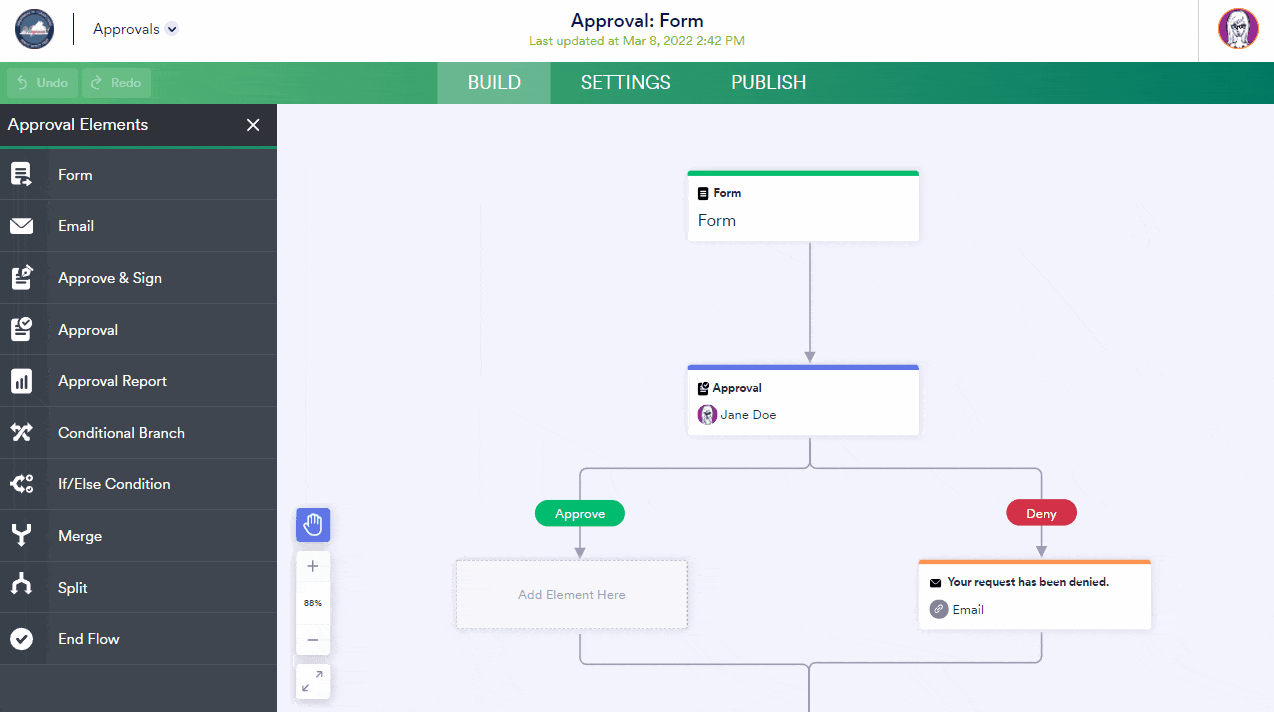The width and height of the screenshot is (1274, 712).
Task: Open the PUBLISH tab
Action: (x=768, y=83)
